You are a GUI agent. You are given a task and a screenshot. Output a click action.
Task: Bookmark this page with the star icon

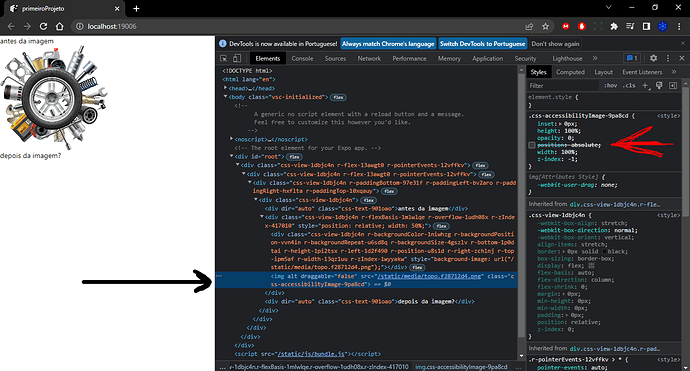pyautogui.click(x=545, y=26)
